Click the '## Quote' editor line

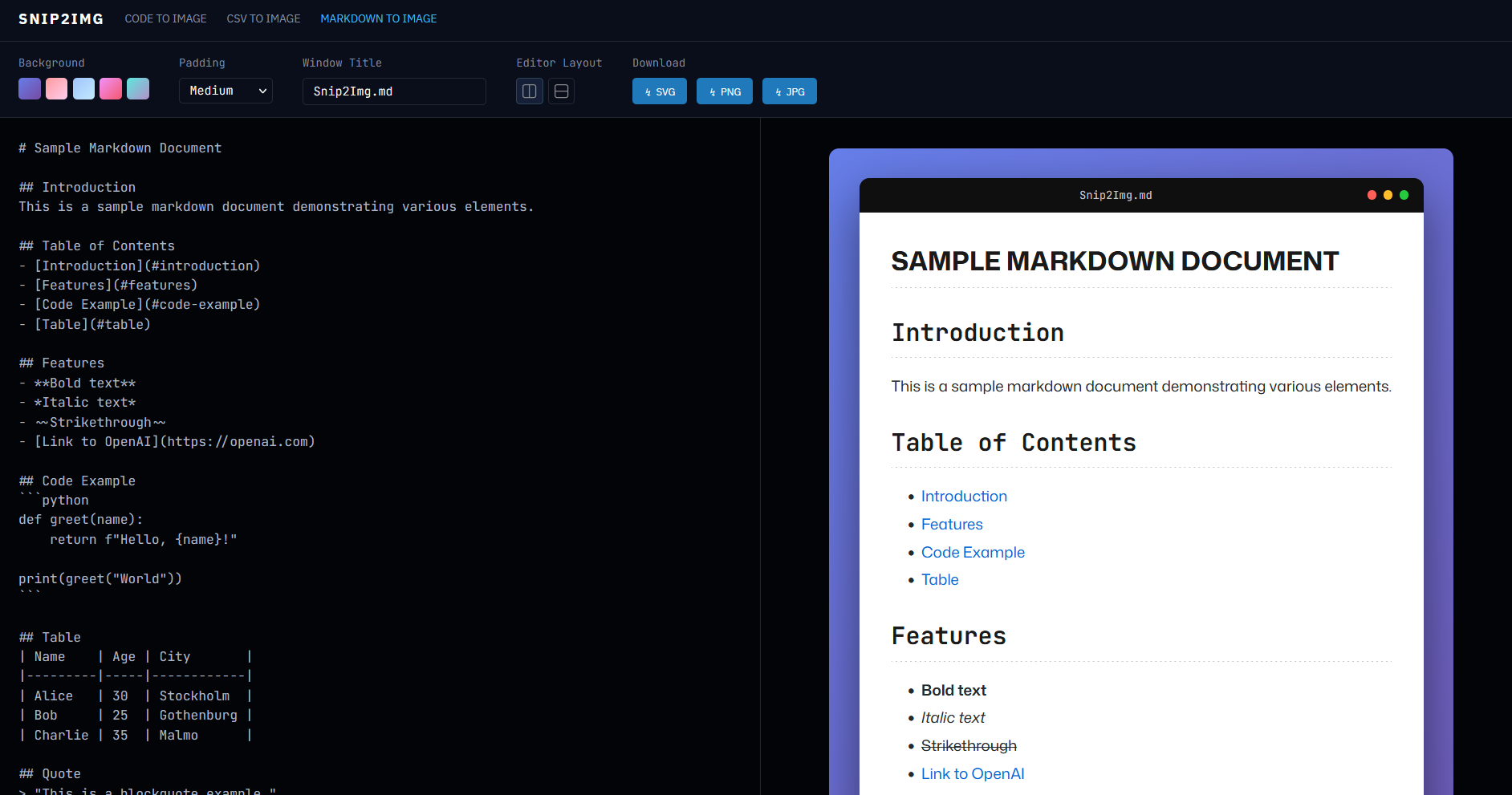50,774
